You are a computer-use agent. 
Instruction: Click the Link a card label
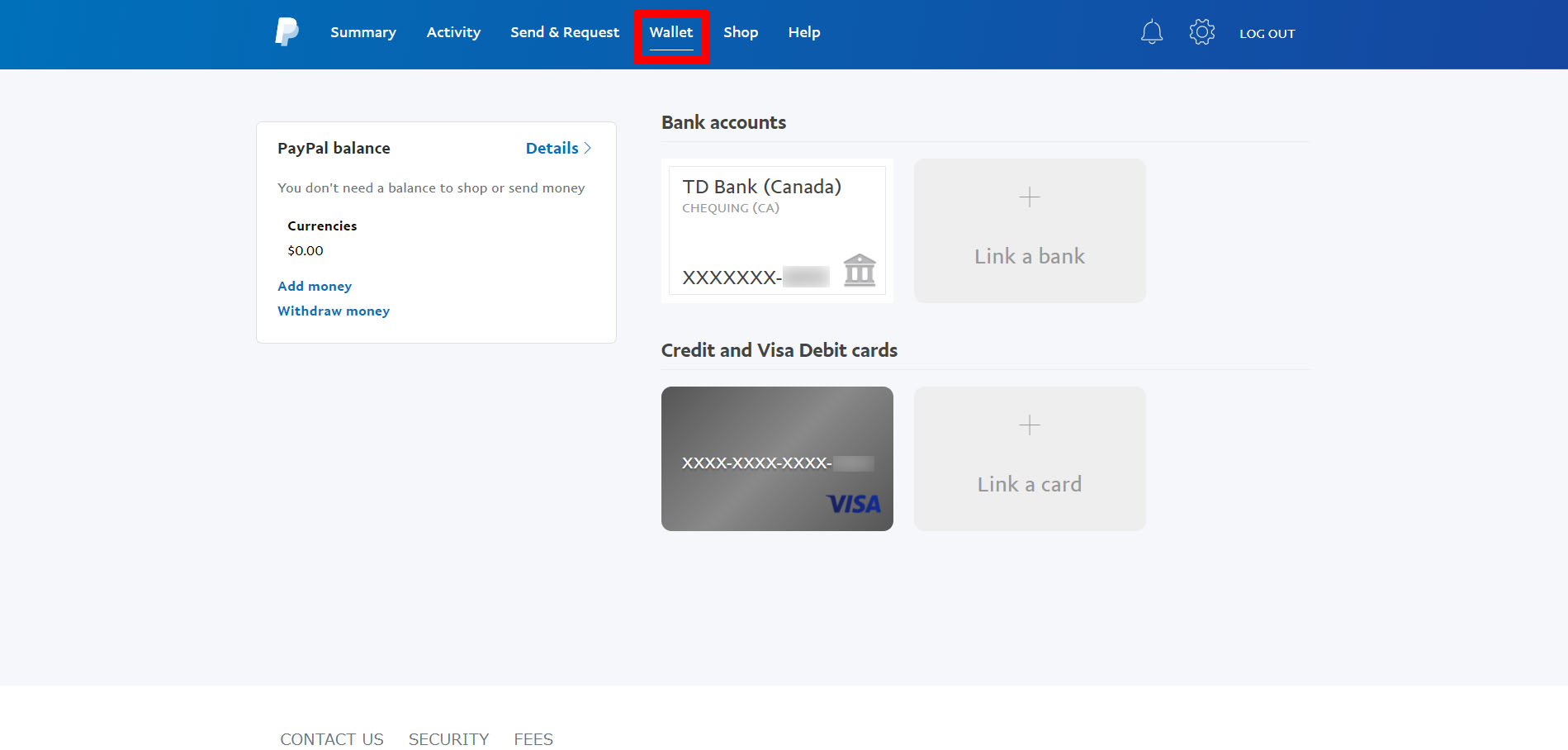[1030, 484]
